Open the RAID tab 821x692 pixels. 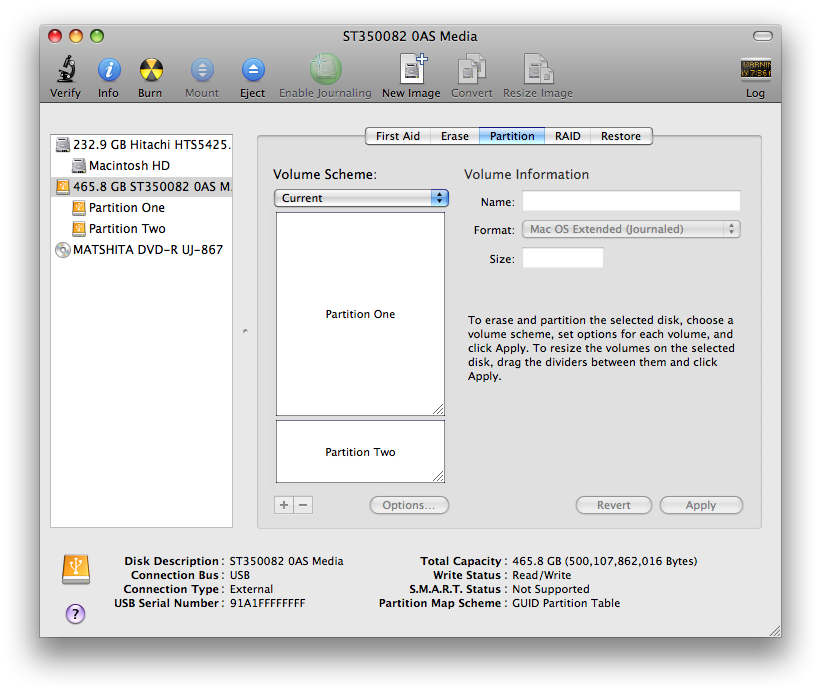568,136
